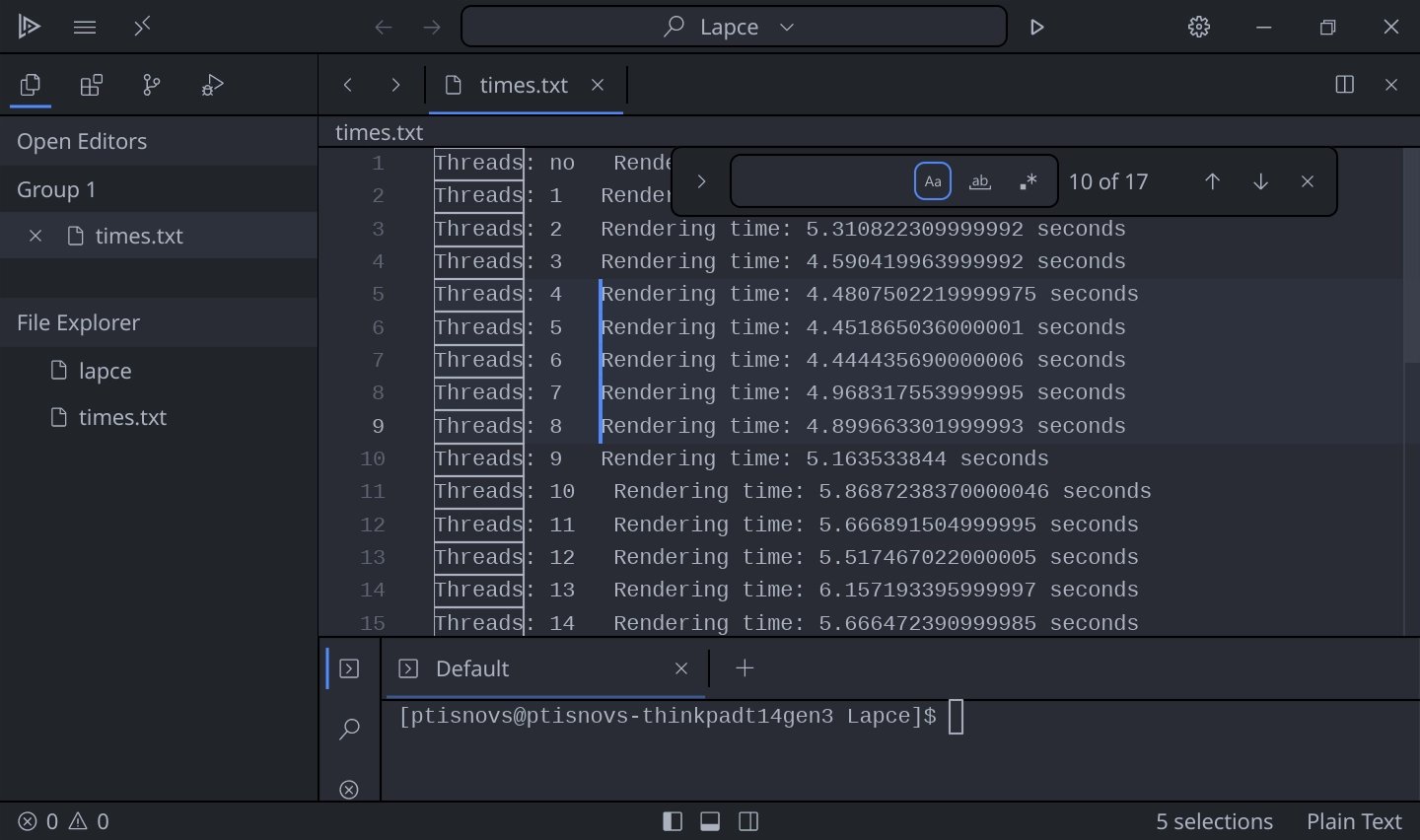1420x840 pixels.
Task: Open the hamburger menu
Action: pos(85,28)
